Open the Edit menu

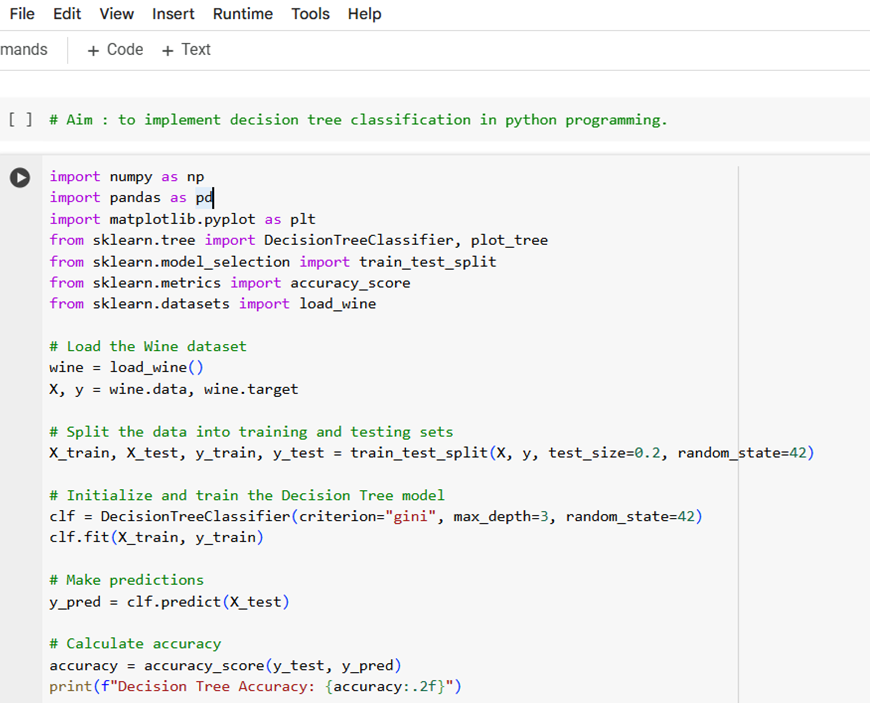pos(67,14)
